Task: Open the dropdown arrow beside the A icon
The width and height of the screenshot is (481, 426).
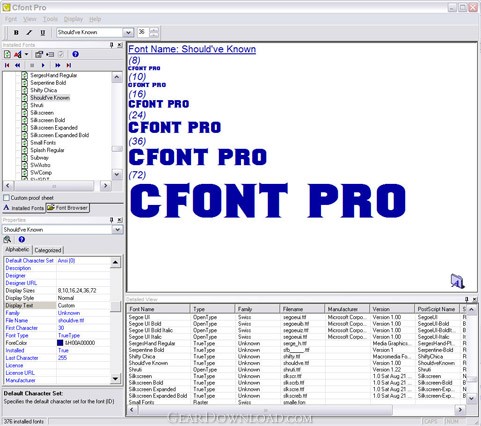Action: (x=26, y=54)
